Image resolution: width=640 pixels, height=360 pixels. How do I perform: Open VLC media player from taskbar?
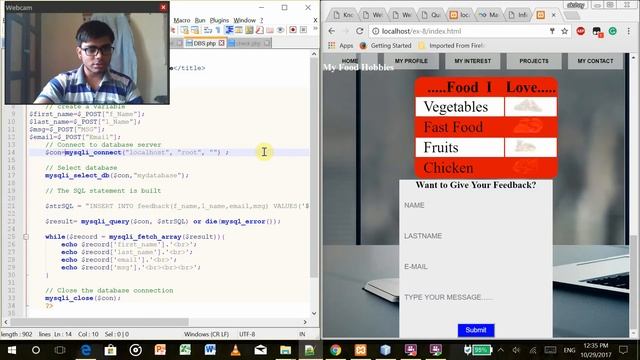[235, 350]
